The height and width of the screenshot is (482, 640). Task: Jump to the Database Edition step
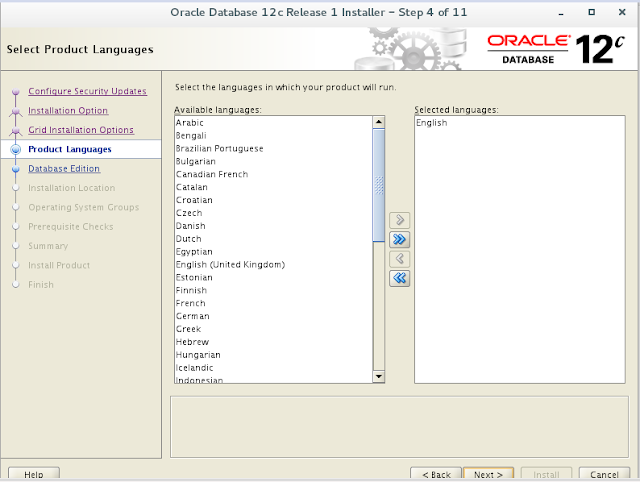[64, 169]
